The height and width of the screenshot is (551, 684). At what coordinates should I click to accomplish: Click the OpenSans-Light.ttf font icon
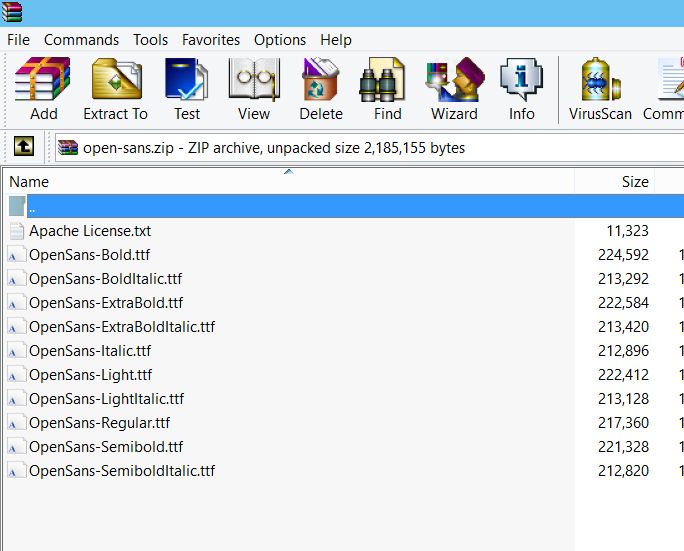[x=17, y=375]
